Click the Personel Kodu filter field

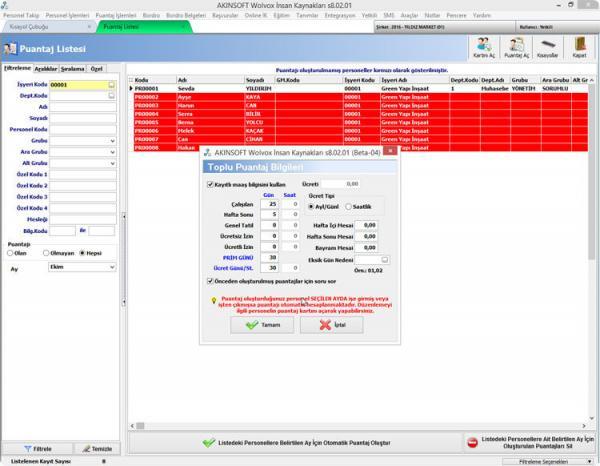(x=83, y=129)
